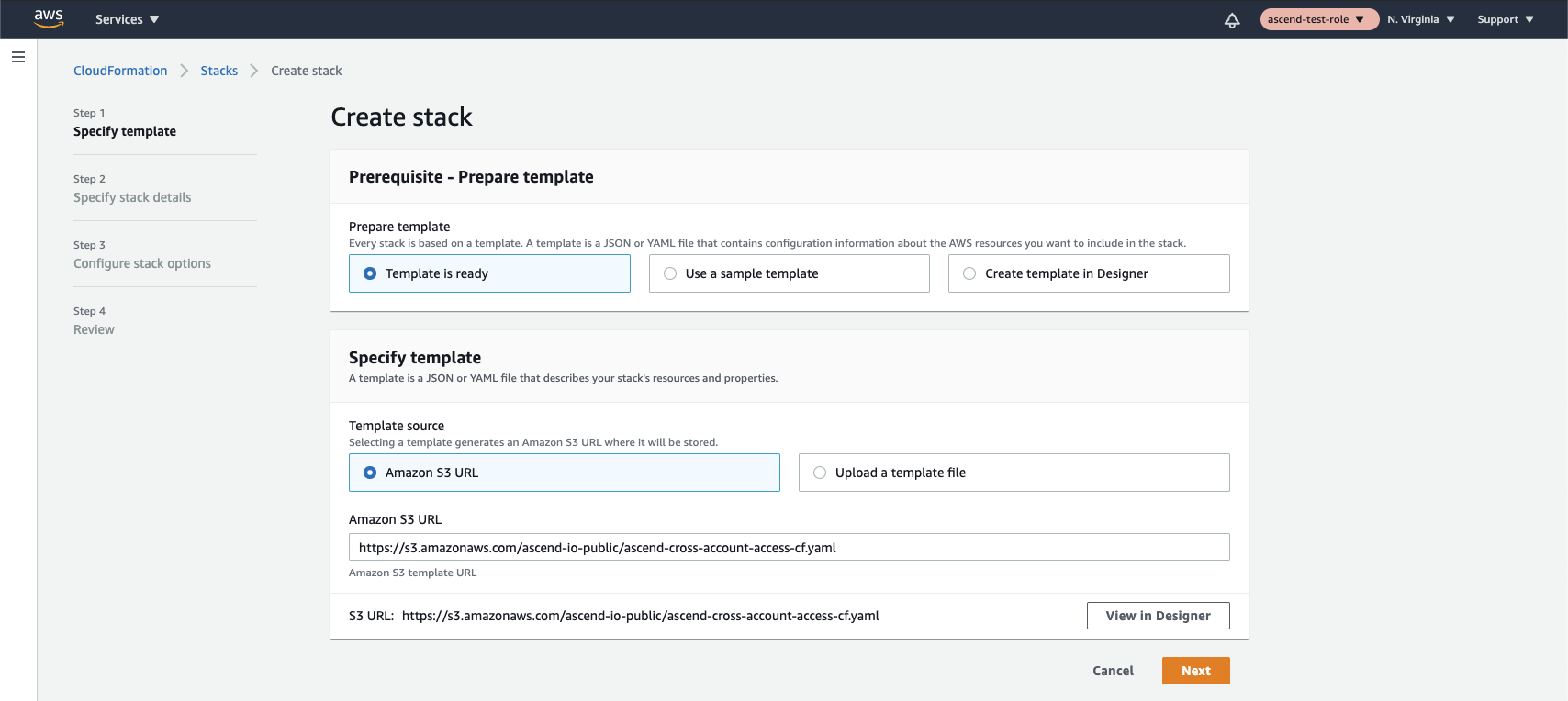Click the Prerequisite - Prepare template heading
This screenshot has width=1568, height=701.
[x=471, y=177]
